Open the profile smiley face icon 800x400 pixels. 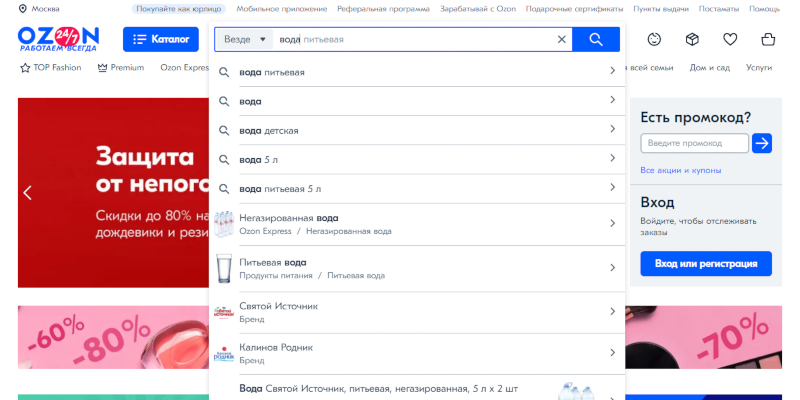click(x=654, y=40)
